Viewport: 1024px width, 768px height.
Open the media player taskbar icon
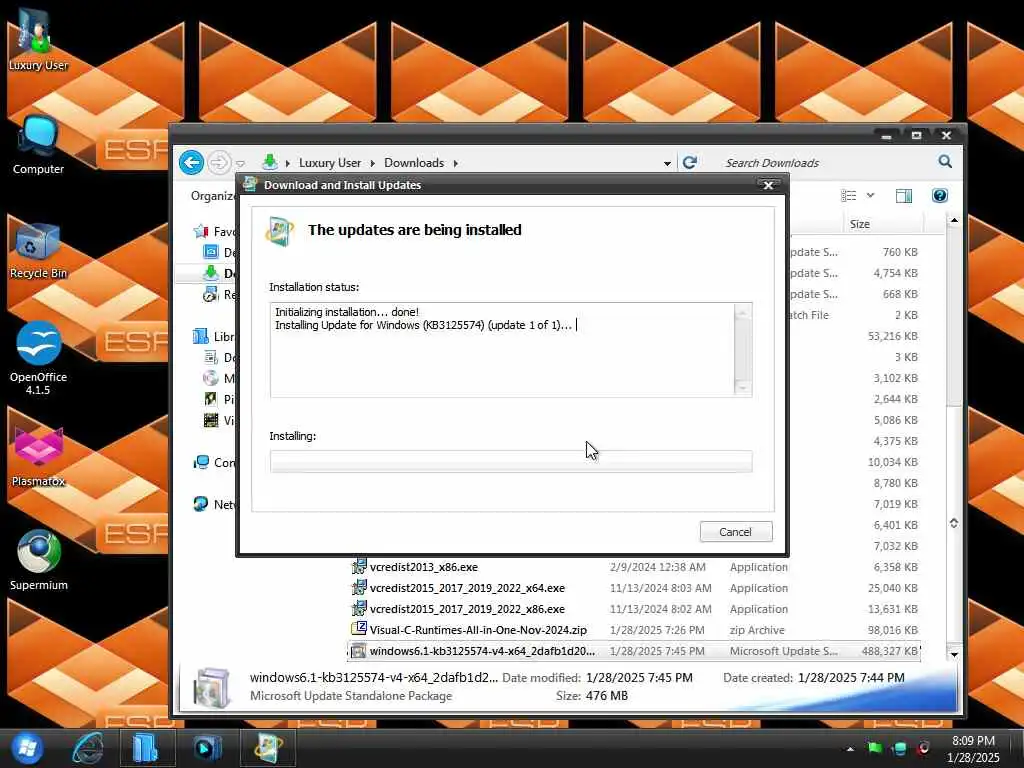[x=208, y=748]
